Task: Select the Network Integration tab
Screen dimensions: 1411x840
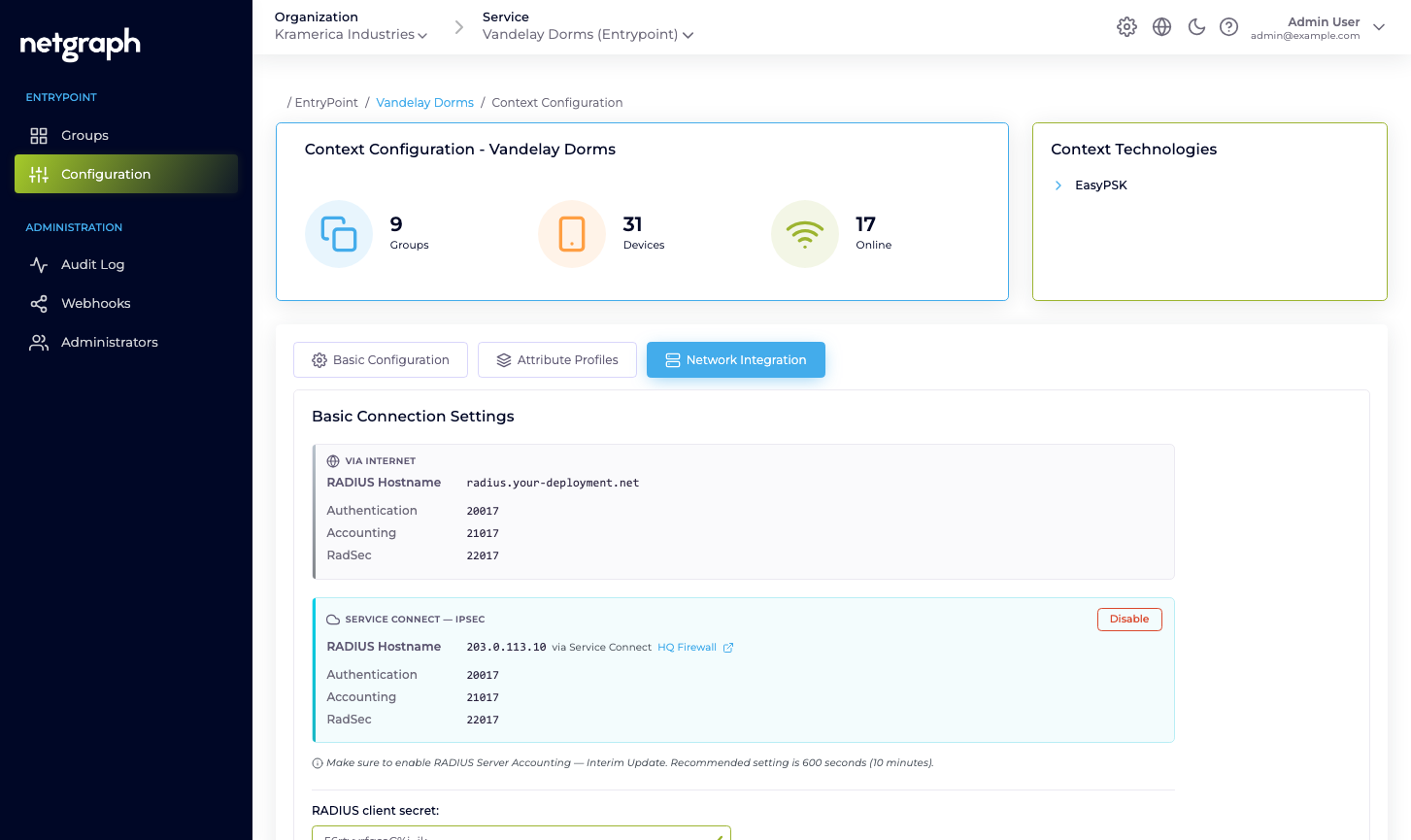Action: [736, 359]
